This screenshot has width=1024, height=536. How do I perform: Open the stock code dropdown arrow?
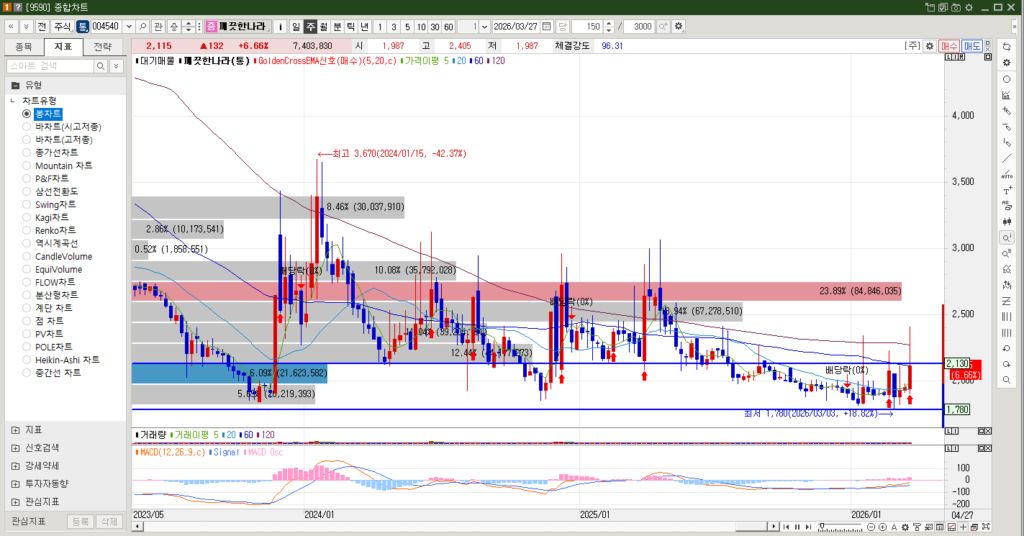tap(128, 26)
